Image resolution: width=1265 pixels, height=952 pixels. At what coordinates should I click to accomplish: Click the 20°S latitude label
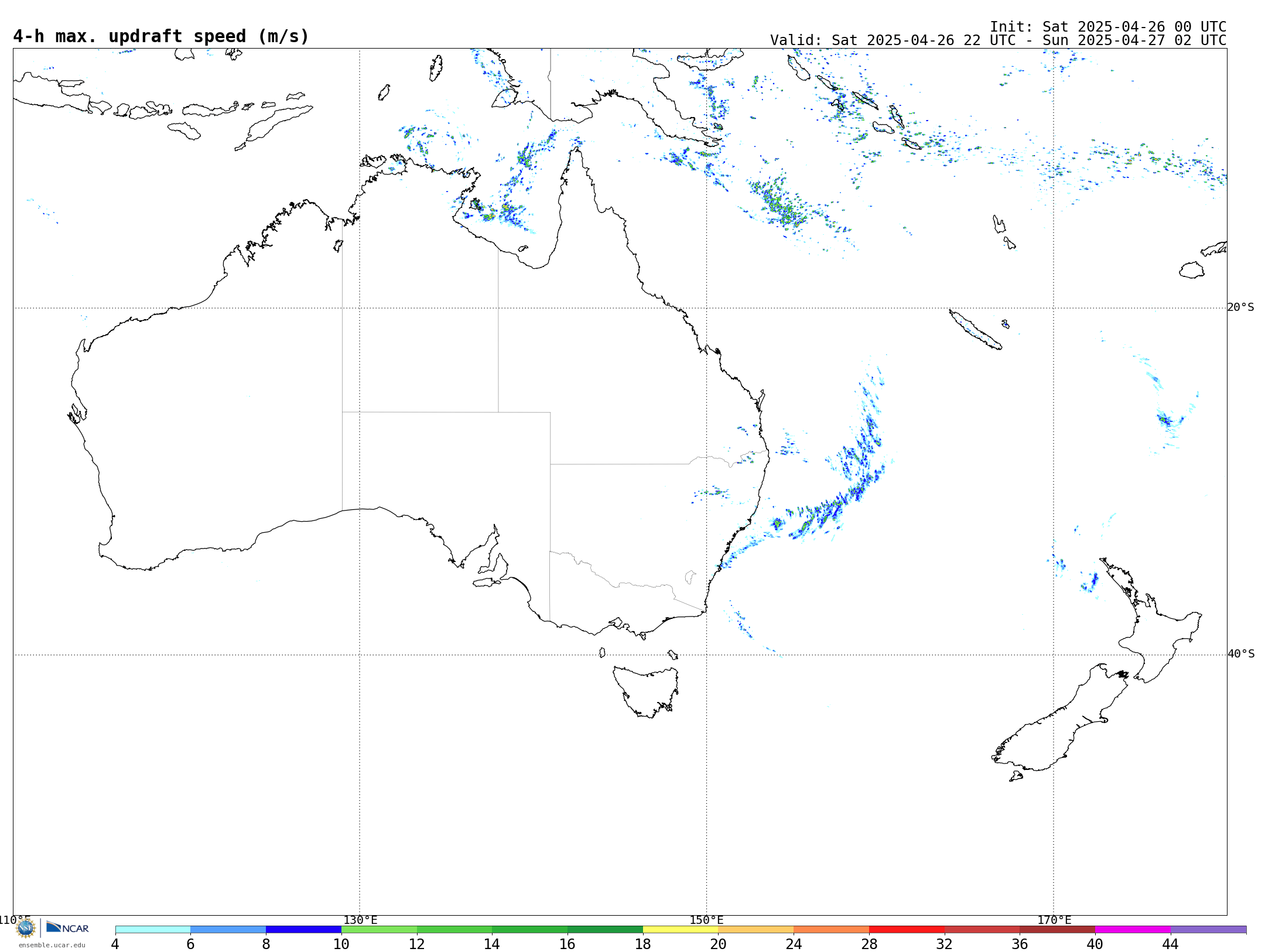coord(1241,307)
